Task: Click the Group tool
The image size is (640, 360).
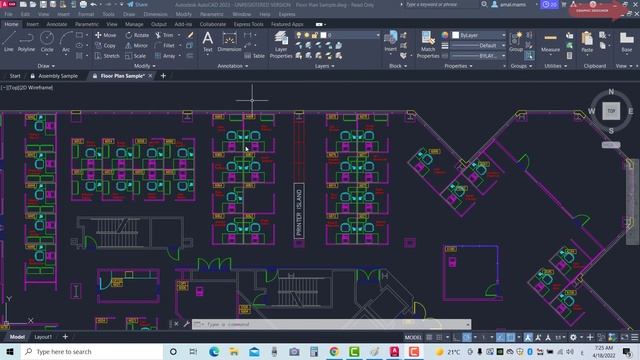Action: pos(516,42)
